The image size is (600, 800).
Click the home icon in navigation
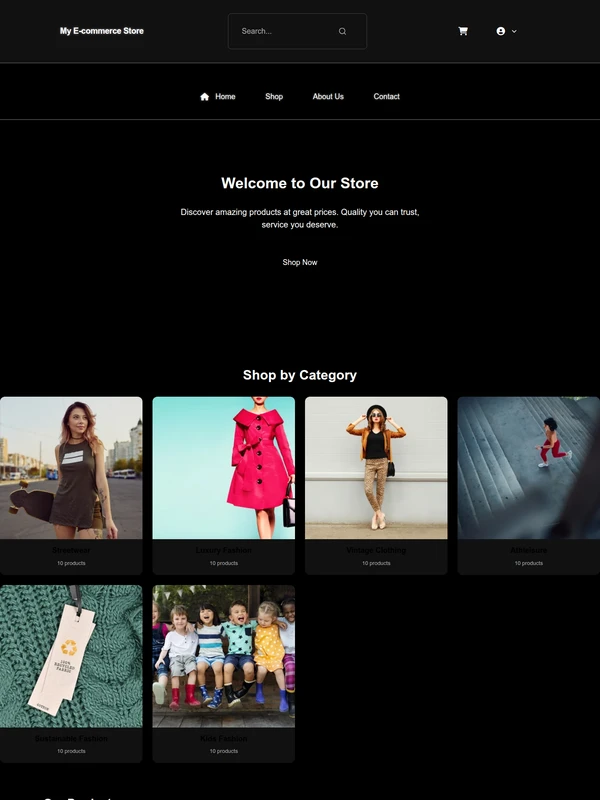coord(204,96)
